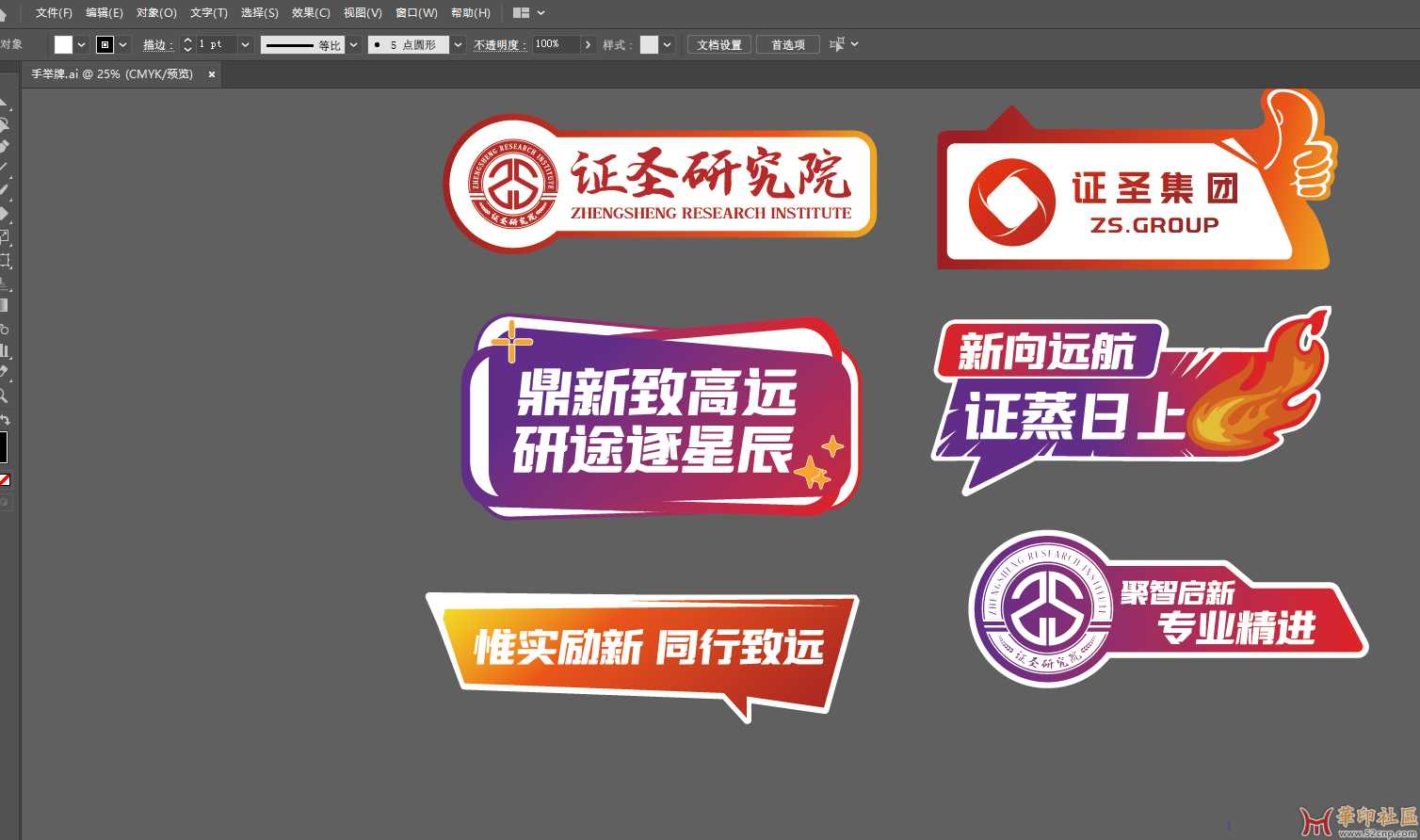Select the Gradient tool
The image size is (1420, 840).
(x=4, y=305)
